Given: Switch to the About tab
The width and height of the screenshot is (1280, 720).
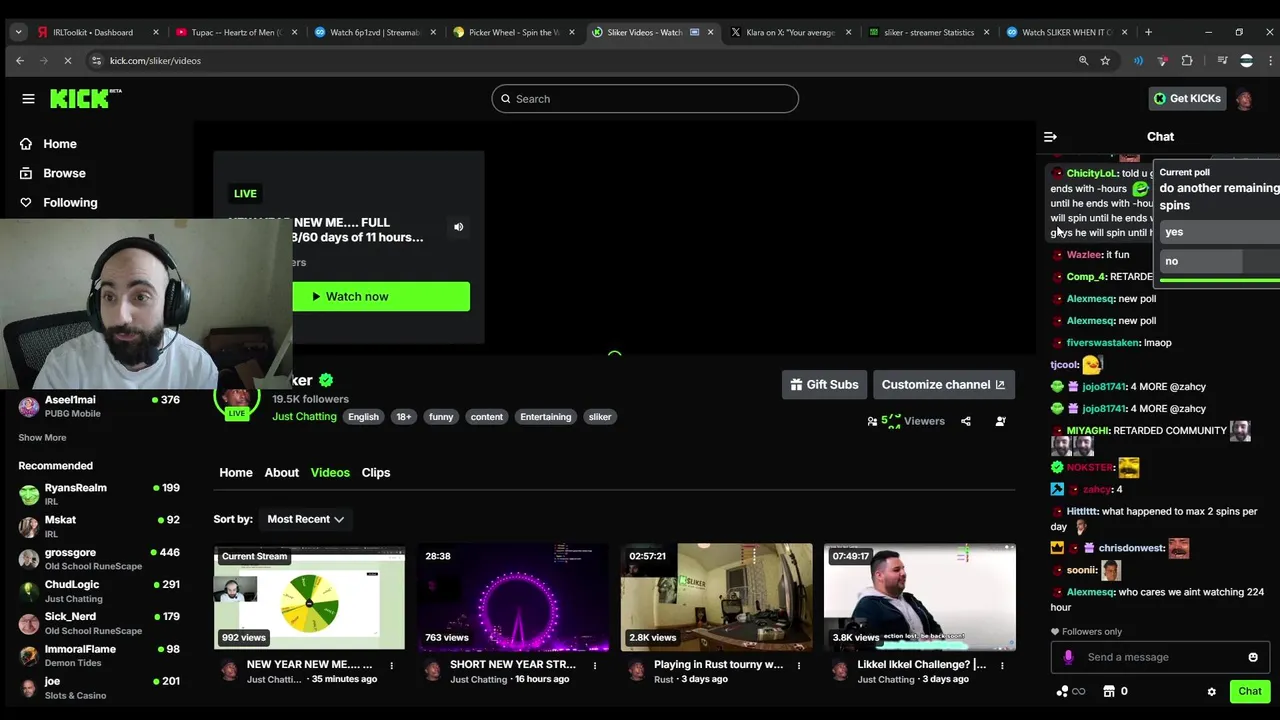Looking at the screenshot, I should [x=282, y=473].
